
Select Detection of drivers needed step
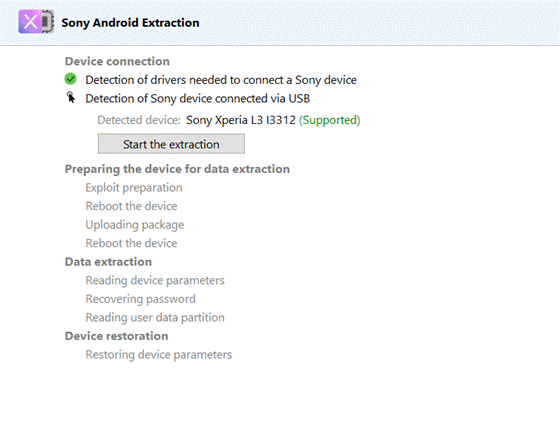click(221, 80)
